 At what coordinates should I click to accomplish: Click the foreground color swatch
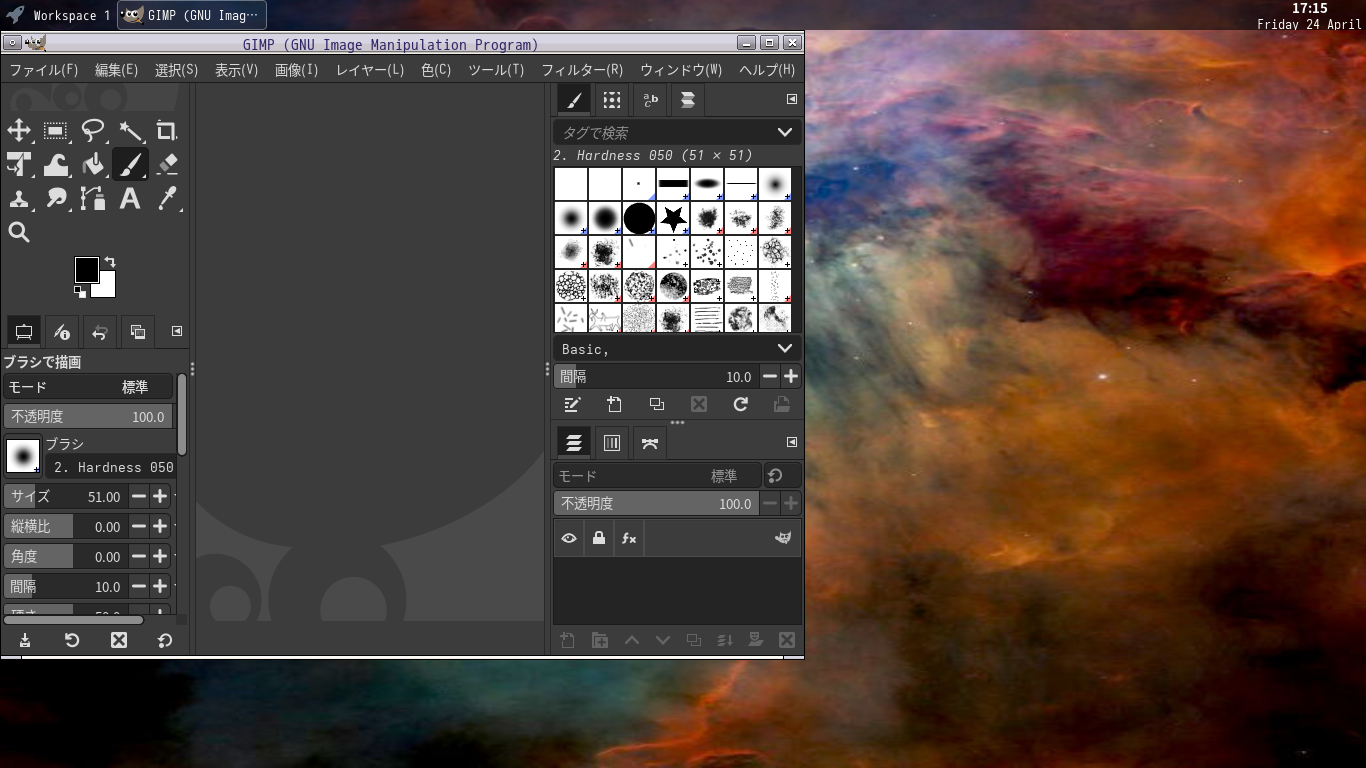[x=86, y=269]
